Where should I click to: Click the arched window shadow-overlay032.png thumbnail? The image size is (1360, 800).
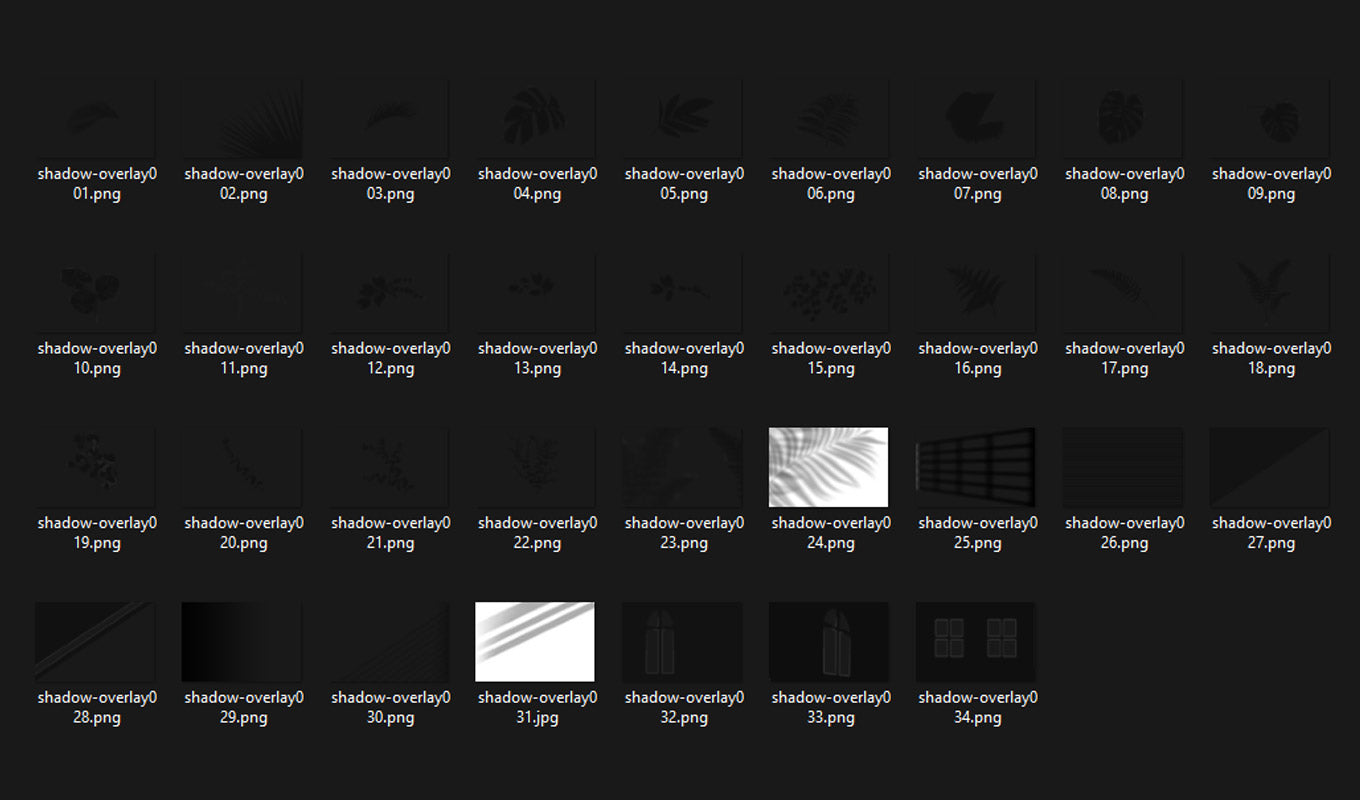pyautogui.click(x=682, y=640)
